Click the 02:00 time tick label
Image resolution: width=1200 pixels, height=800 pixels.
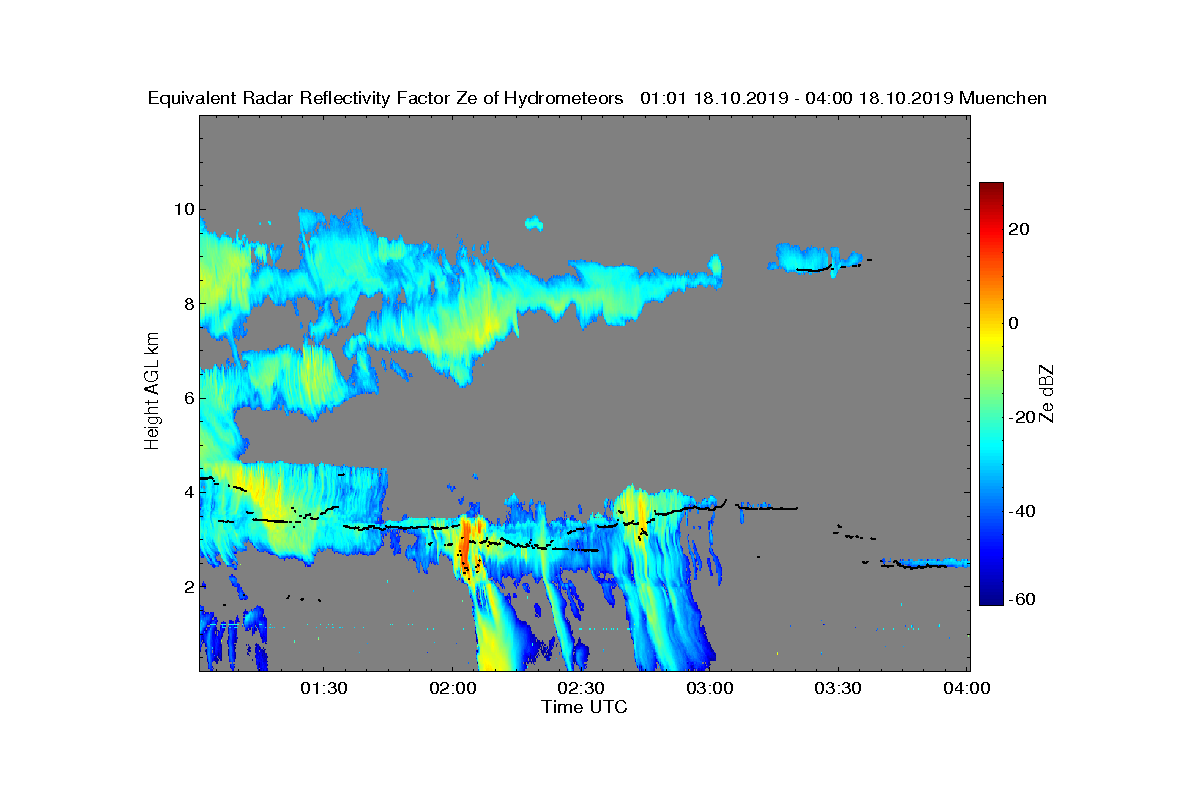coord(453,689)
